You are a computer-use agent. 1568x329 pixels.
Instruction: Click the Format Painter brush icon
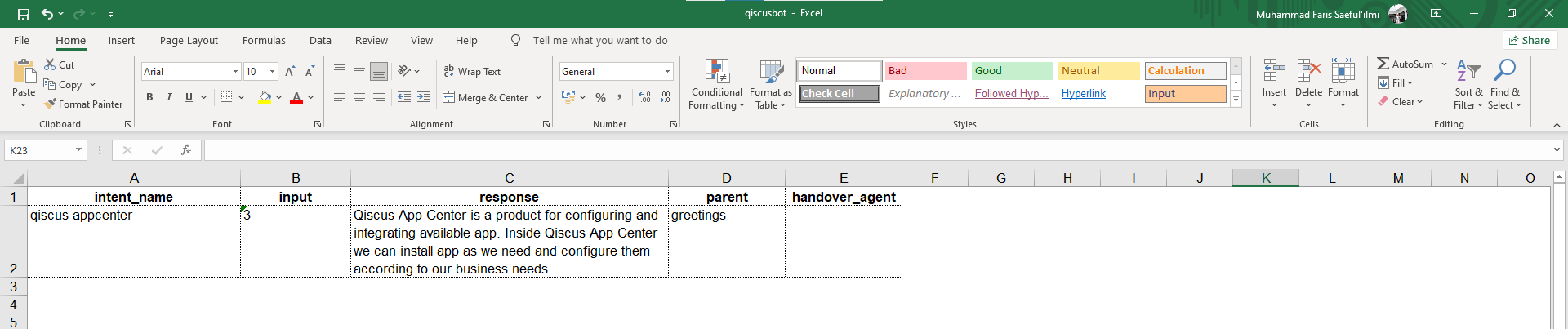[50, 104]
